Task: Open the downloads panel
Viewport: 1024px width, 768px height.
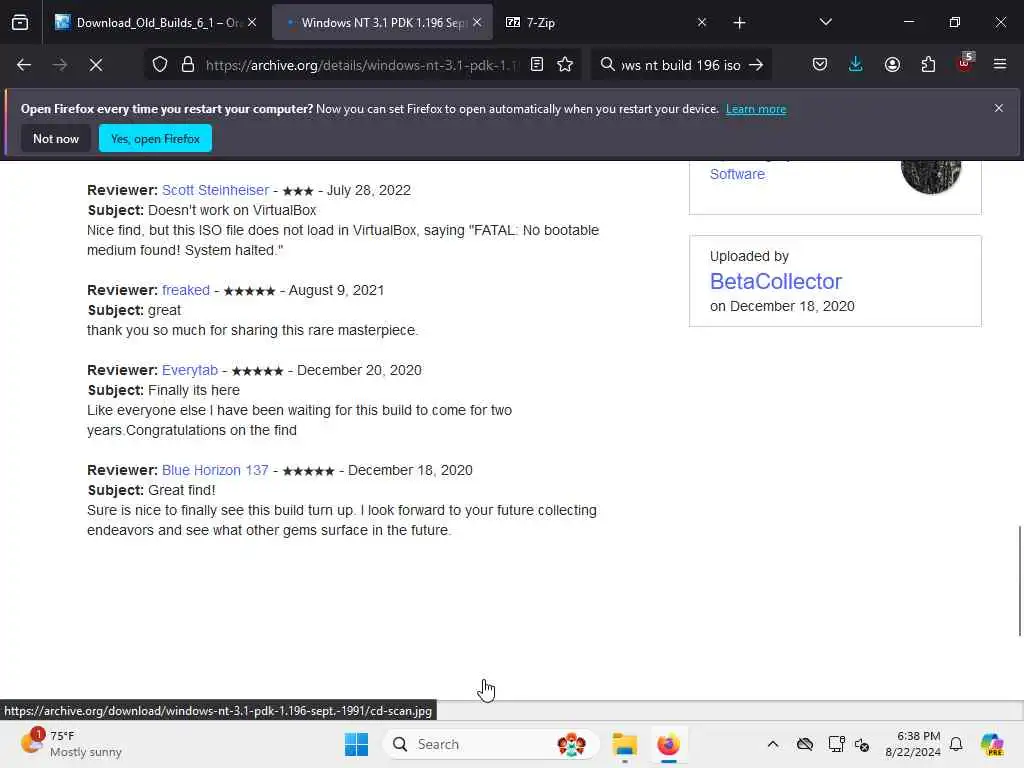Action: coord(856,65)
